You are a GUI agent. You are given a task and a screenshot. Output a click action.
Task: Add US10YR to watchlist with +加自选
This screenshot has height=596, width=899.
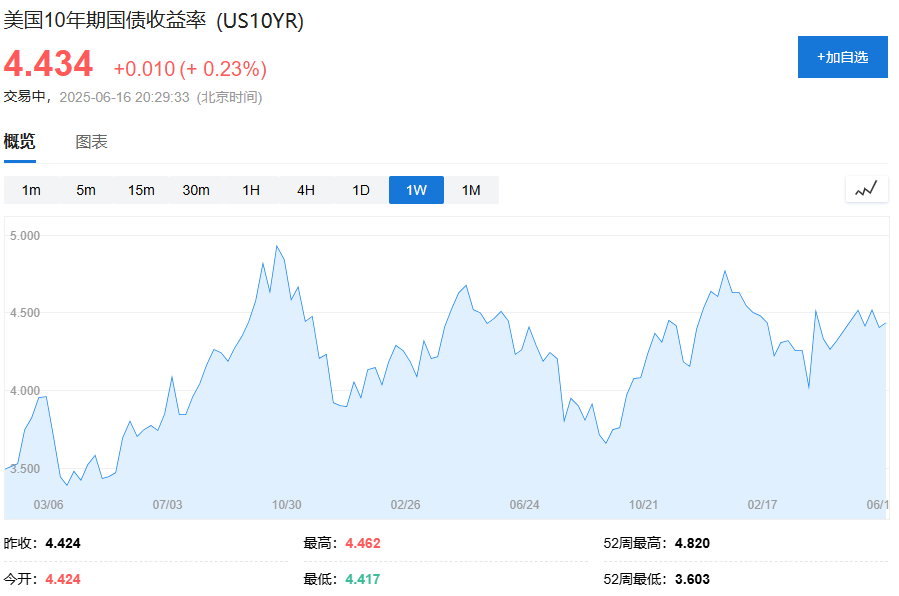coord(842,57)
